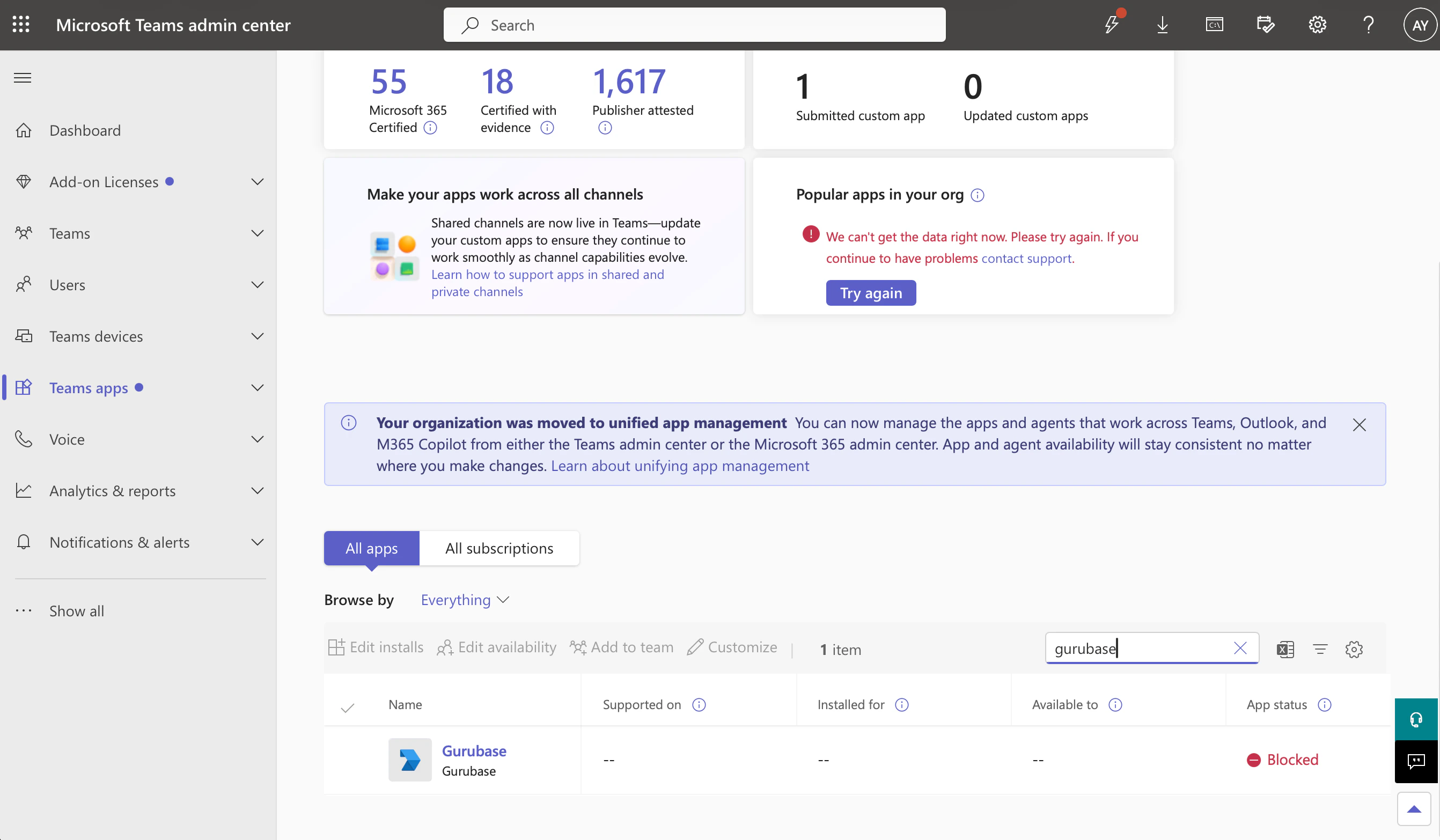Screen dimensions: 1440x840
Task: Click the back to top arrow button
Action: (x=1414, y=808)
